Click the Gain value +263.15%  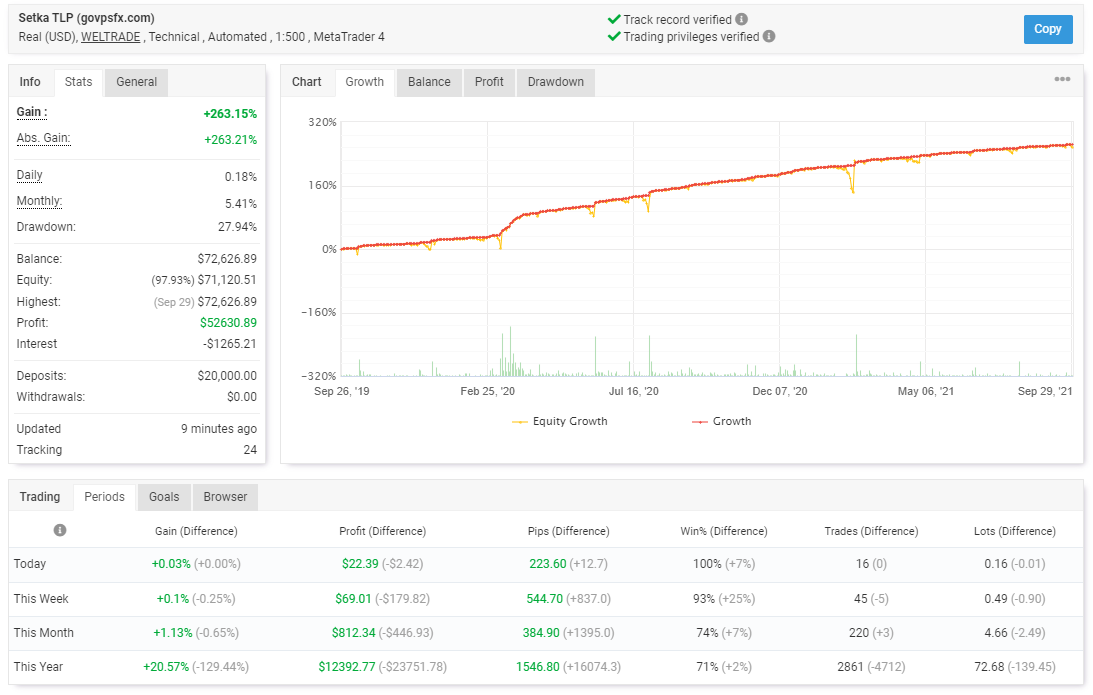pos(230,114)
